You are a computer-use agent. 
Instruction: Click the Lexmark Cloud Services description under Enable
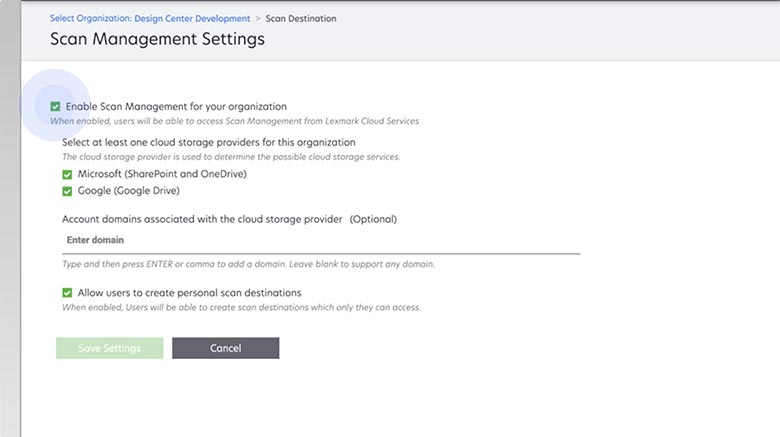[234, 121]
